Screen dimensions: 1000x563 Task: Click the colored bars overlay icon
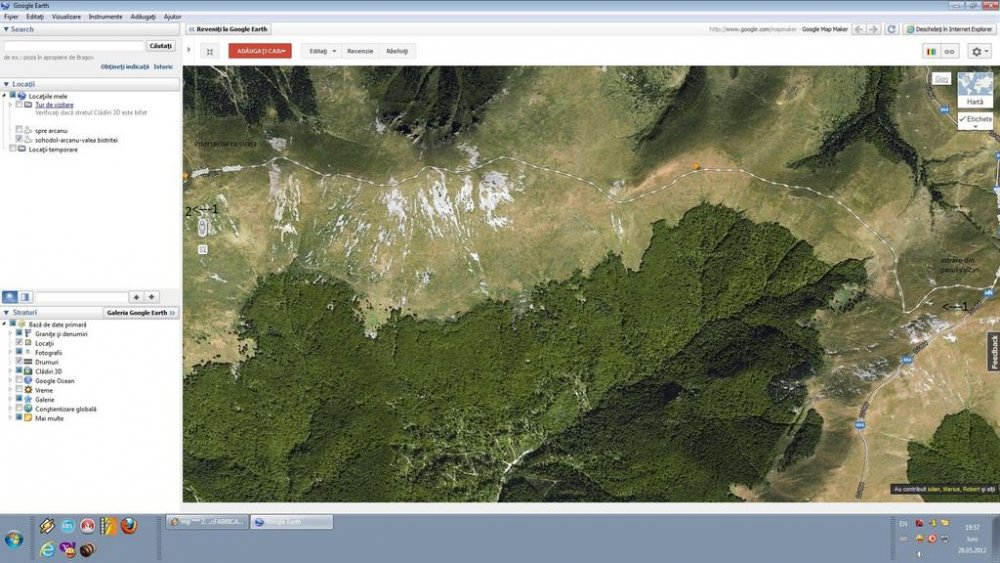click(x=931, y=51)
